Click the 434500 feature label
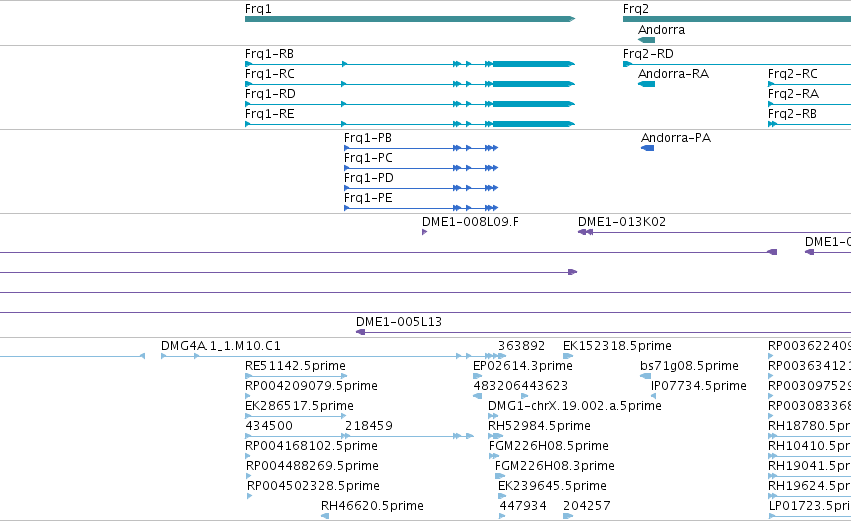851x521 pixels. (x=269, y=426)
